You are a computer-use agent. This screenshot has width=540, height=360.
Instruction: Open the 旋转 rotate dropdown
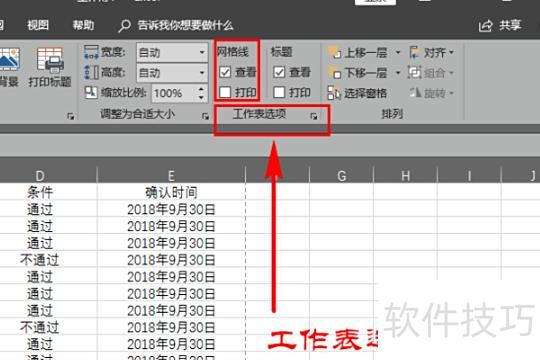coord(432,93)
